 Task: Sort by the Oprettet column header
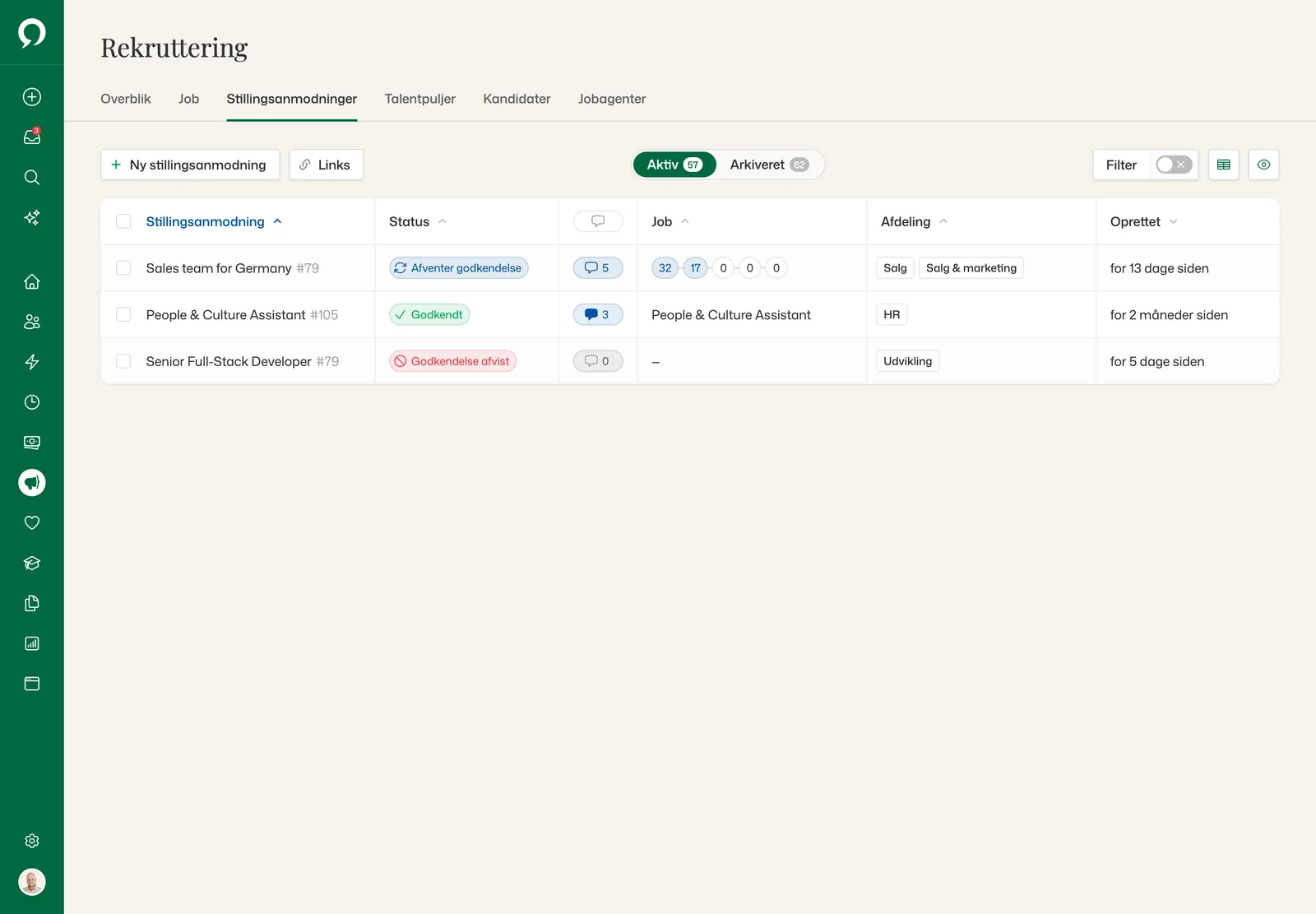coord(1144,221)
